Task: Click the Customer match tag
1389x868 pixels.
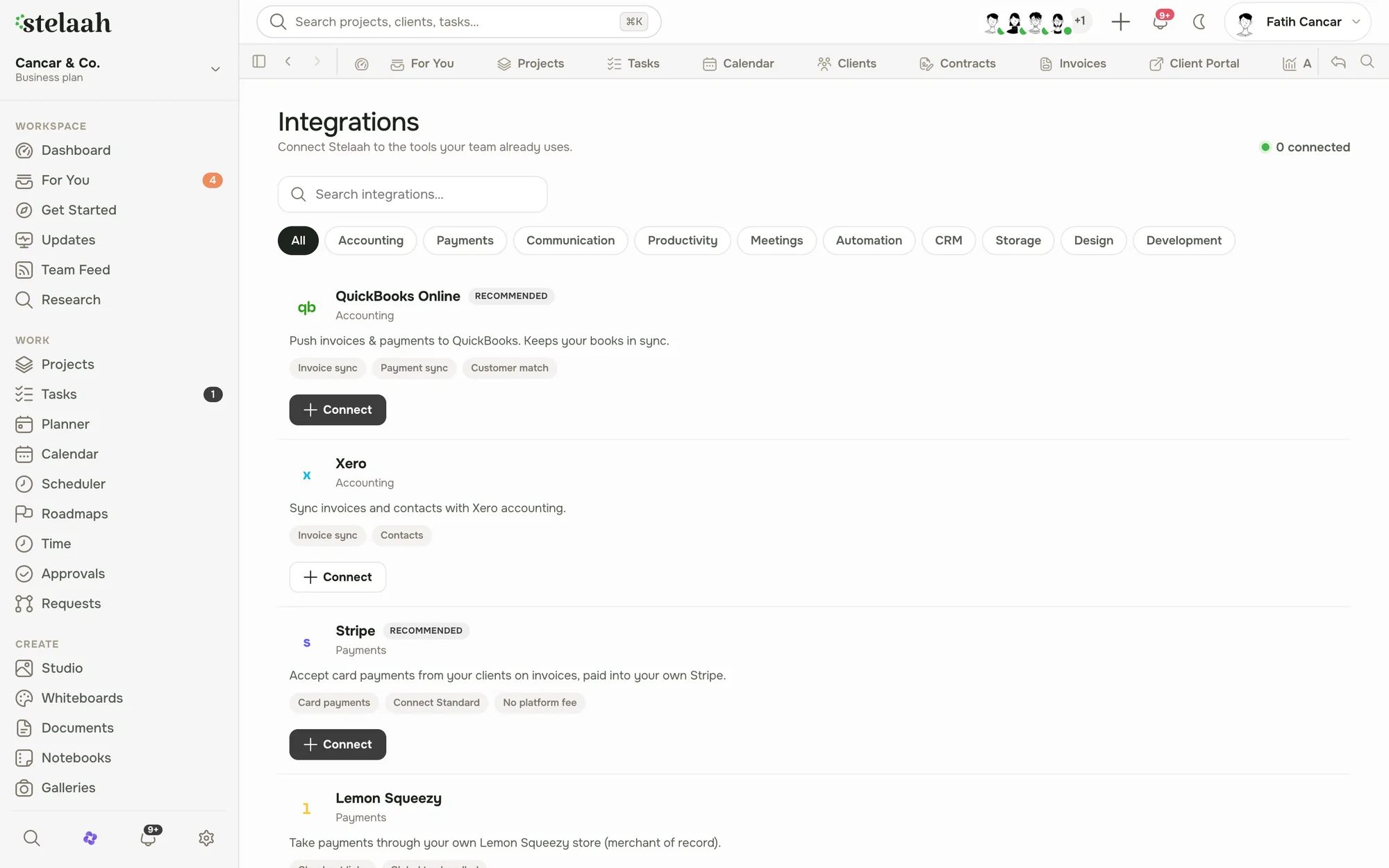Action: (510, 368)
